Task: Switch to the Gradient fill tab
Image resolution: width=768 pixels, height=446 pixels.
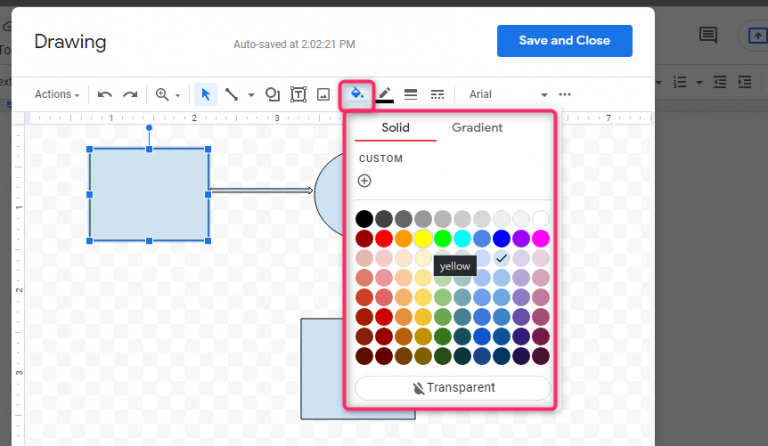Action: (x=477, y=128)
